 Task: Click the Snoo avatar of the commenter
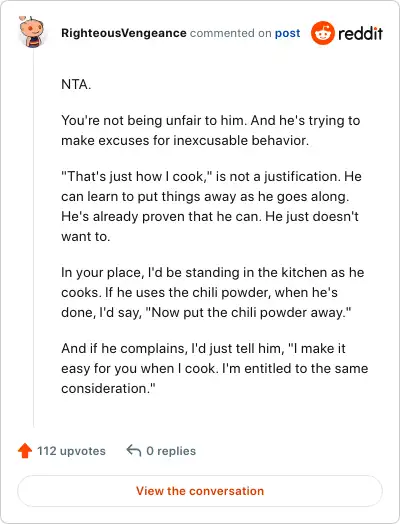point(31,32)
